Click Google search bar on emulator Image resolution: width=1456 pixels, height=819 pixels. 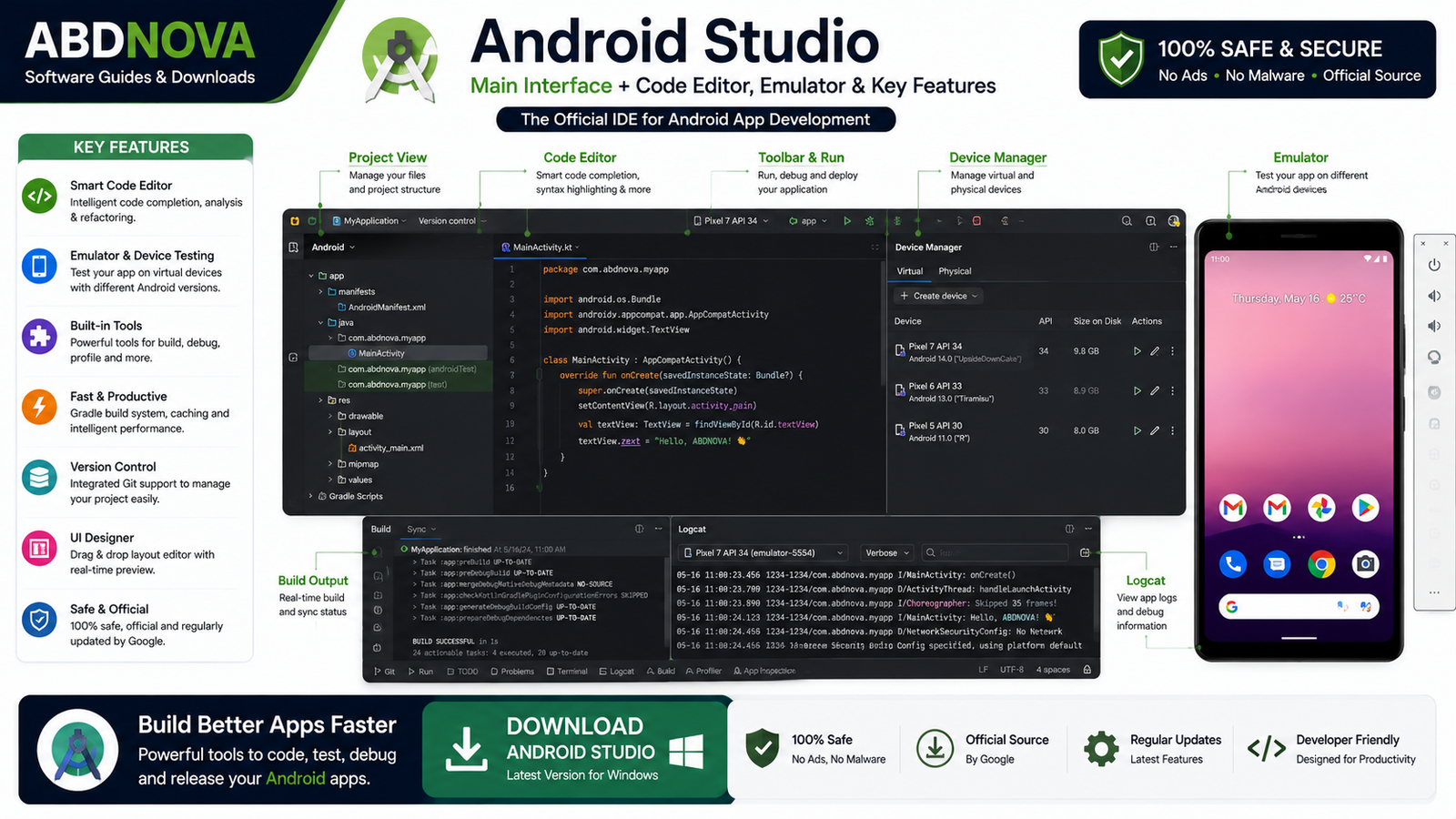coord(1299,607)
